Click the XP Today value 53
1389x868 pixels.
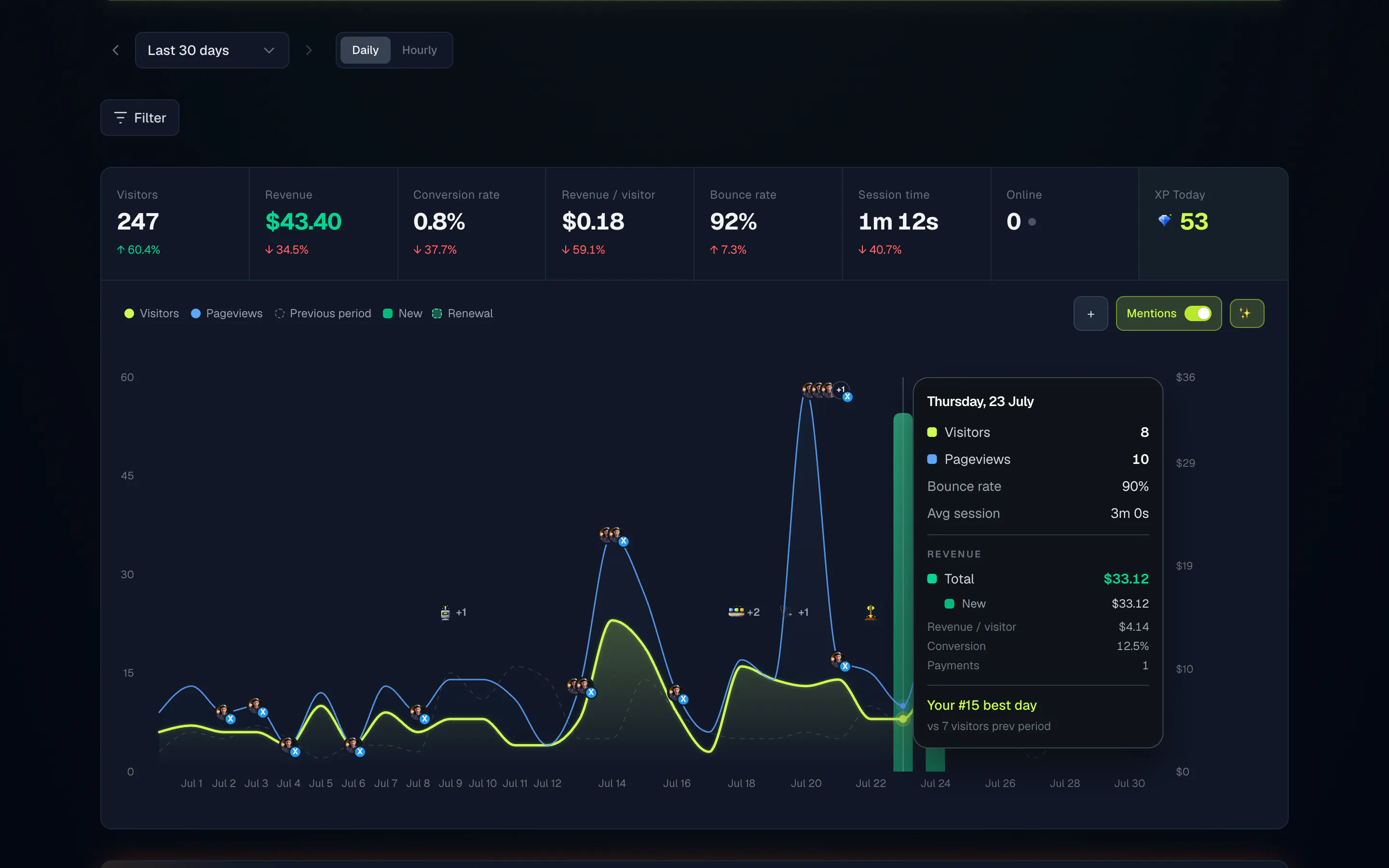tap(1194, 222)
